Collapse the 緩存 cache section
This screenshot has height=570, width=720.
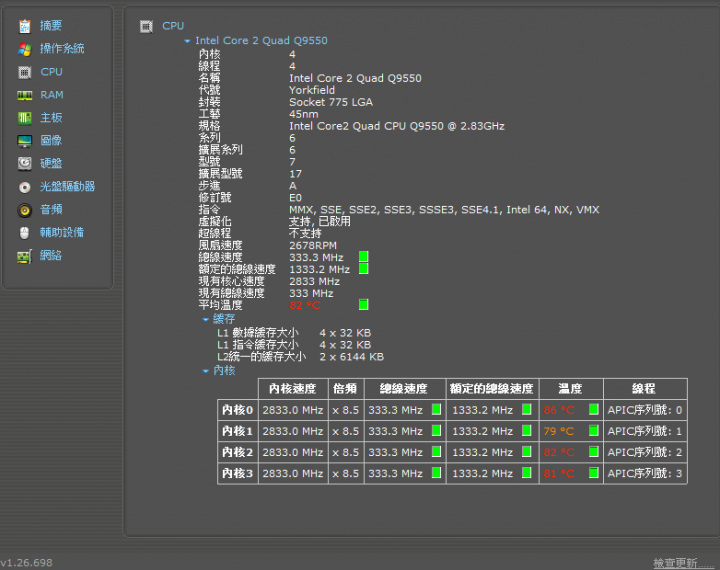[x=206, y=319]
